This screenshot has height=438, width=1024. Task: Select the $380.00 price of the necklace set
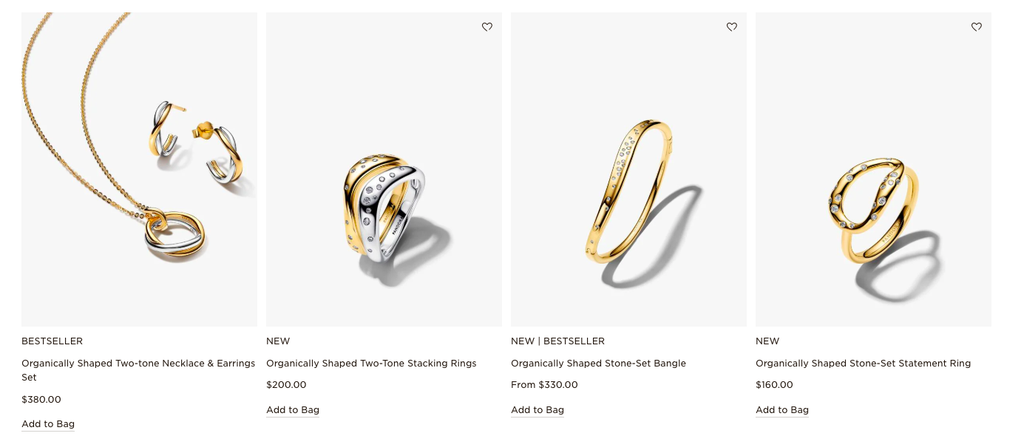pyautogui.click(x=41, y=399)
